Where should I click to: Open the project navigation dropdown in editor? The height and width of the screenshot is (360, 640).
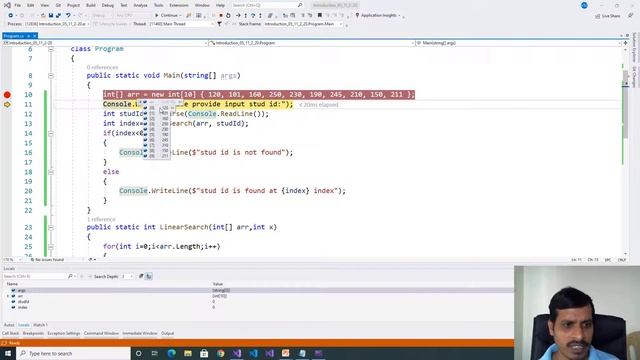(x=105, y=43)
